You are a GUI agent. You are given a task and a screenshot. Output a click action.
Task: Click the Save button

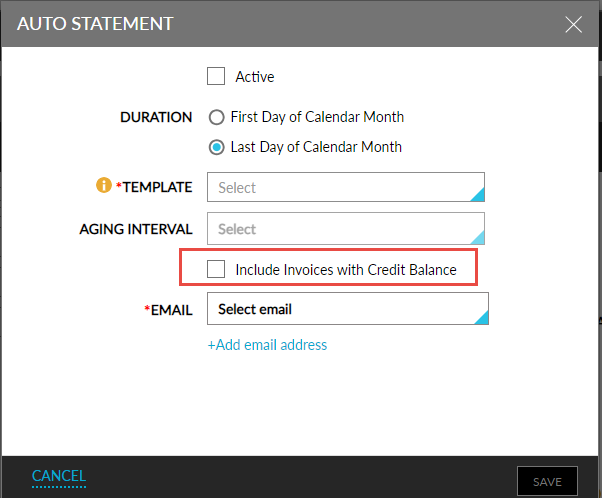click(x=547, y=481)
